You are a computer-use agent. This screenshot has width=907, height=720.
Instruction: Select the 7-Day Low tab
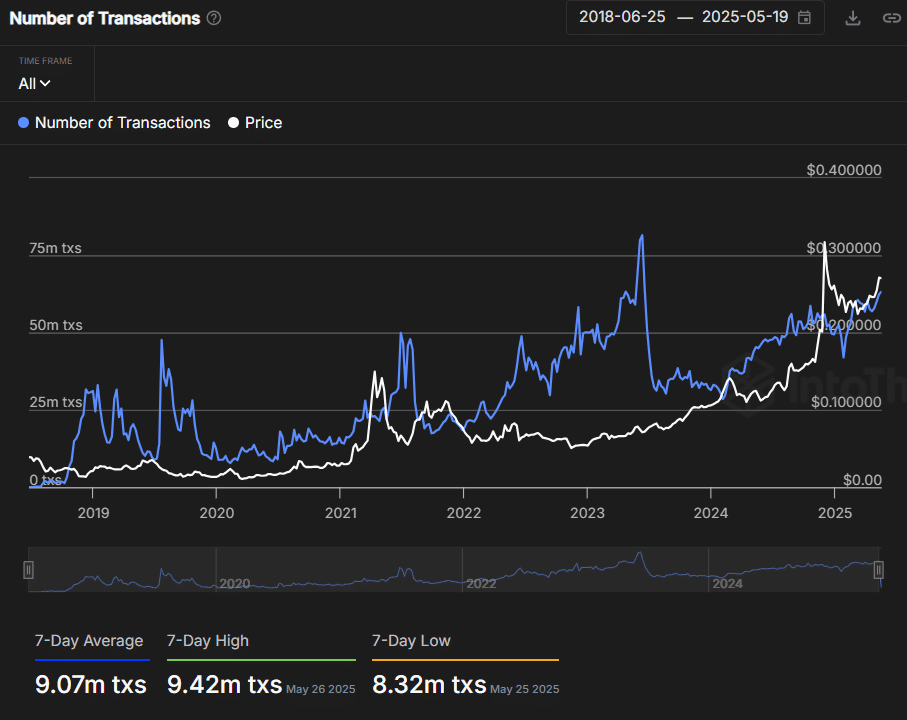point(411,641)
